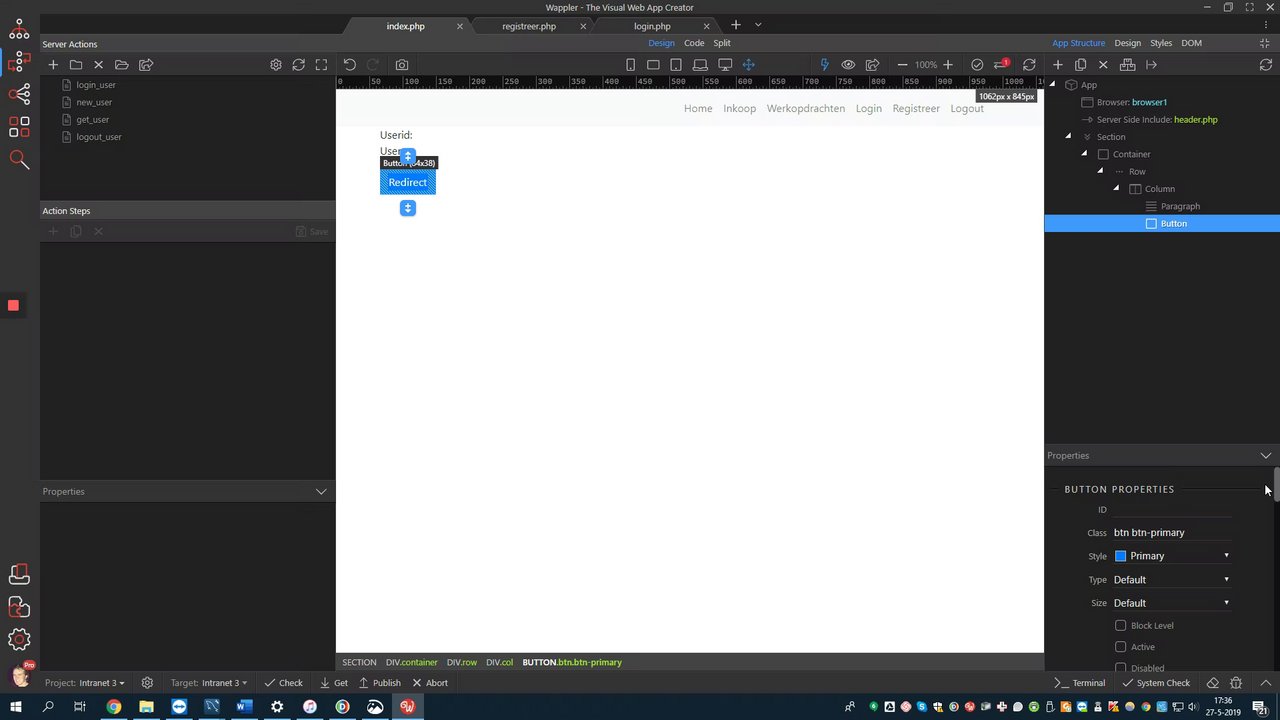Open the Styles panel tab

click(x=1161, y=43)
